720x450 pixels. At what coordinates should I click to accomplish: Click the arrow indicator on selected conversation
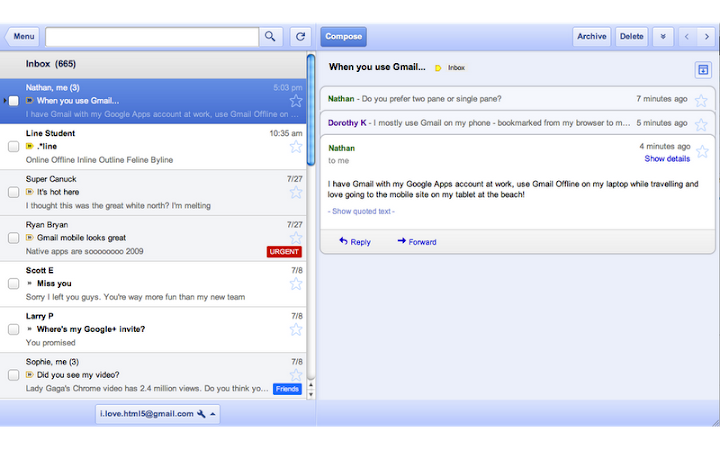tap(5, 101)
